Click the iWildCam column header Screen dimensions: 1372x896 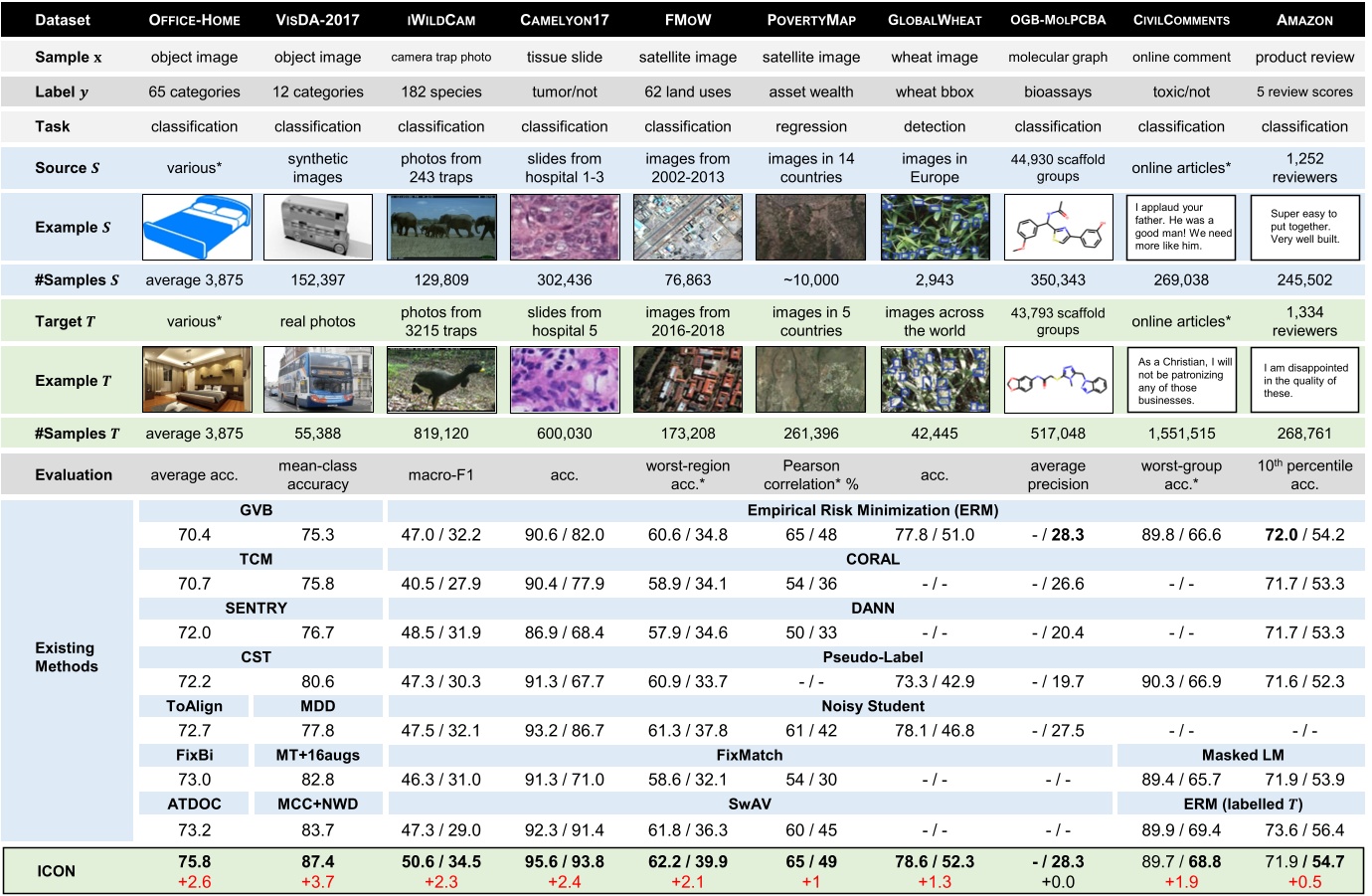pos(440,20)
